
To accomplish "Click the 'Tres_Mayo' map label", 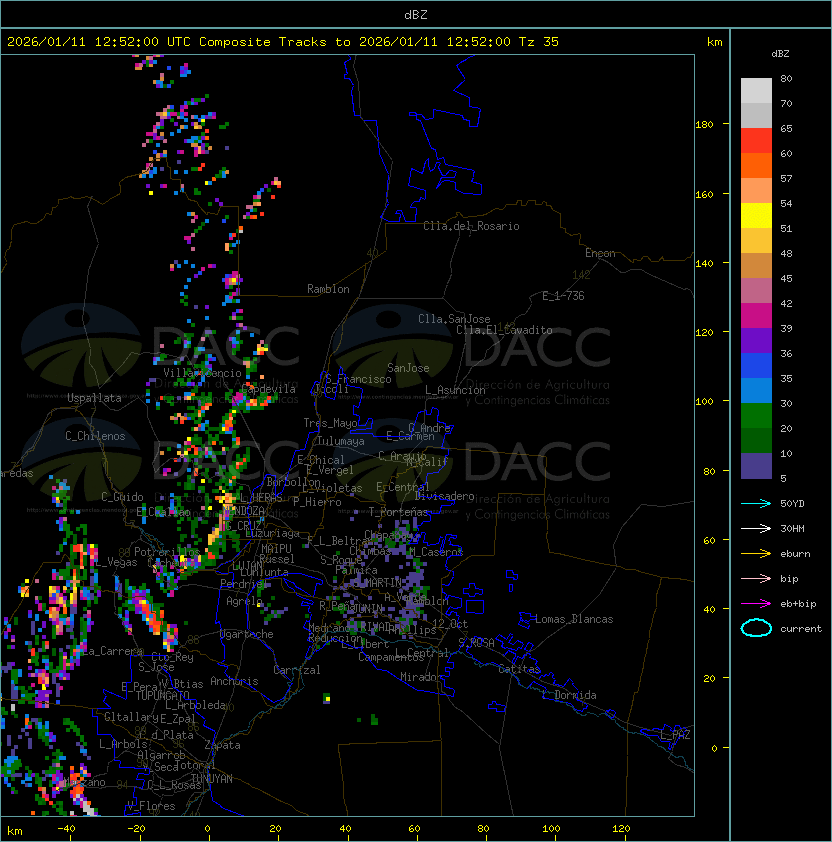I will tap(330, 423).
